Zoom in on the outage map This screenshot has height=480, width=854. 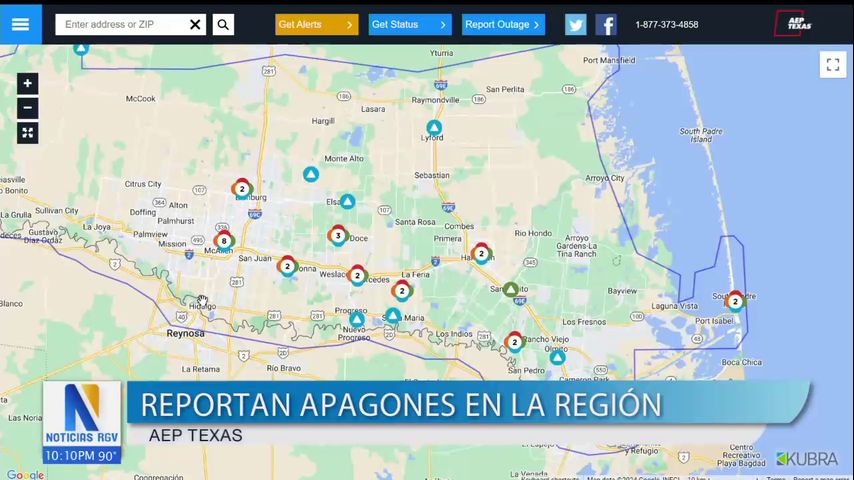tap(28, 84)
